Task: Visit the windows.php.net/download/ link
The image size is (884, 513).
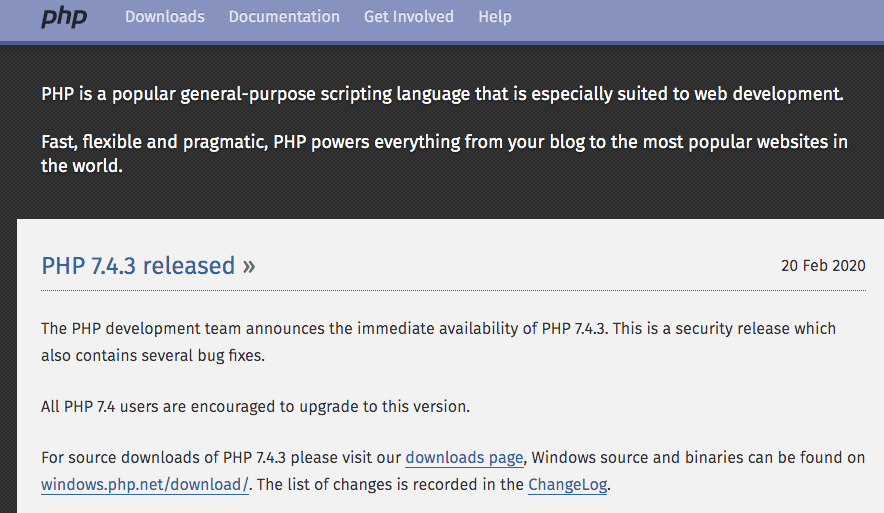Action: point(144,485)
